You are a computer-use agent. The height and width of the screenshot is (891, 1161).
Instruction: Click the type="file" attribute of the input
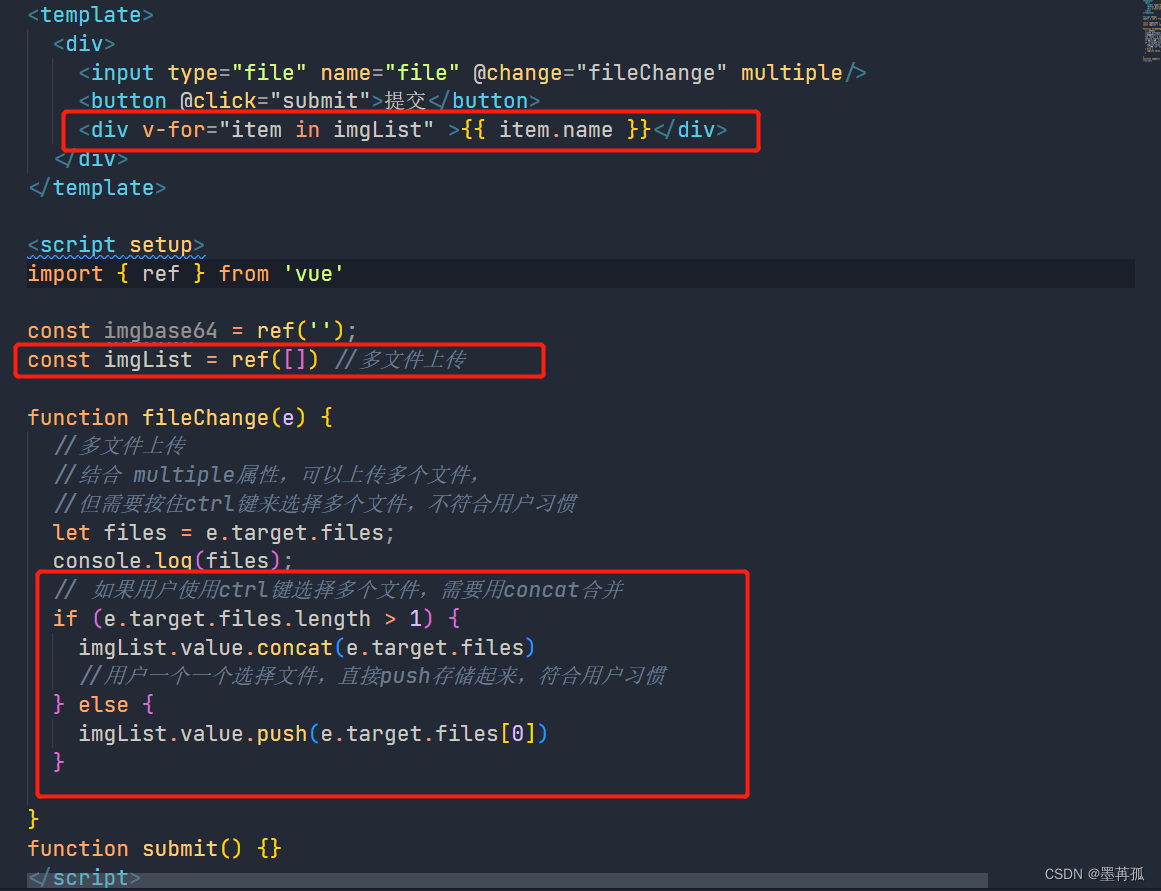click(x=237, y=73)
